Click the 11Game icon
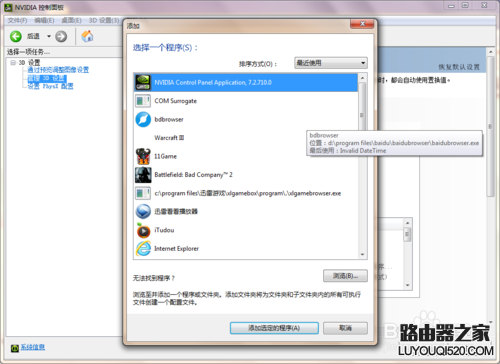This screenshot has height=364, width=500. [x=143, y=156]
